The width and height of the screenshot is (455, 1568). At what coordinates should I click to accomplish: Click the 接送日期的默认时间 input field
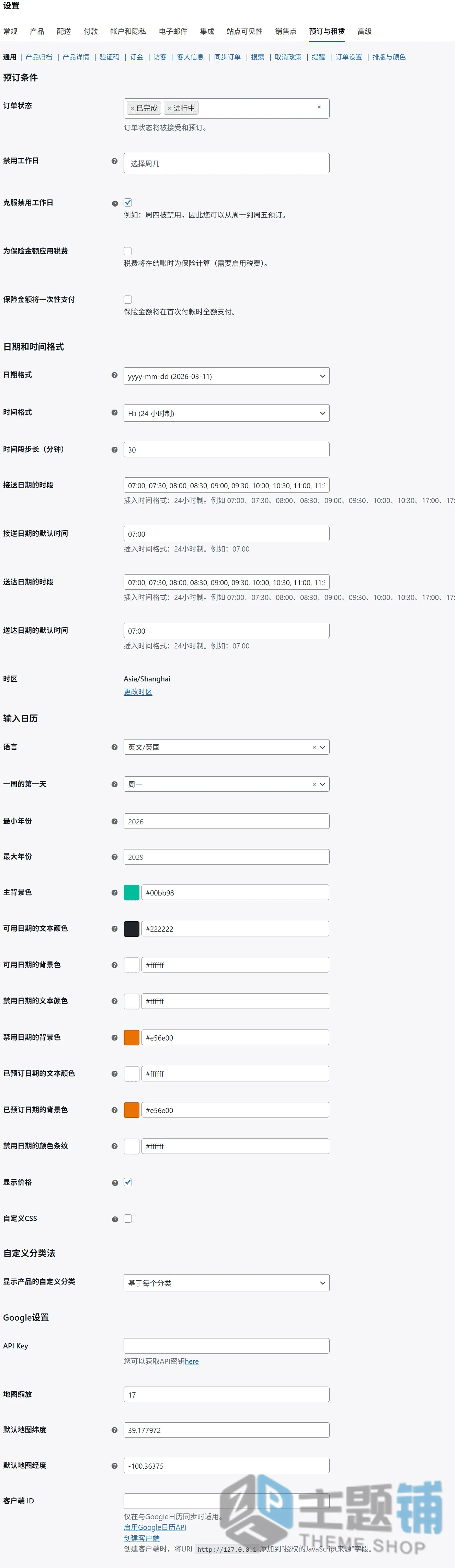point(226,534)
